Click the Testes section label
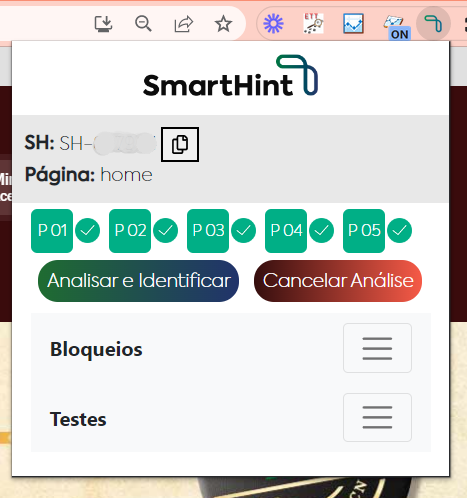Image resolution: width=467 pixels, height=498 pixels. (x=78, y=419)
